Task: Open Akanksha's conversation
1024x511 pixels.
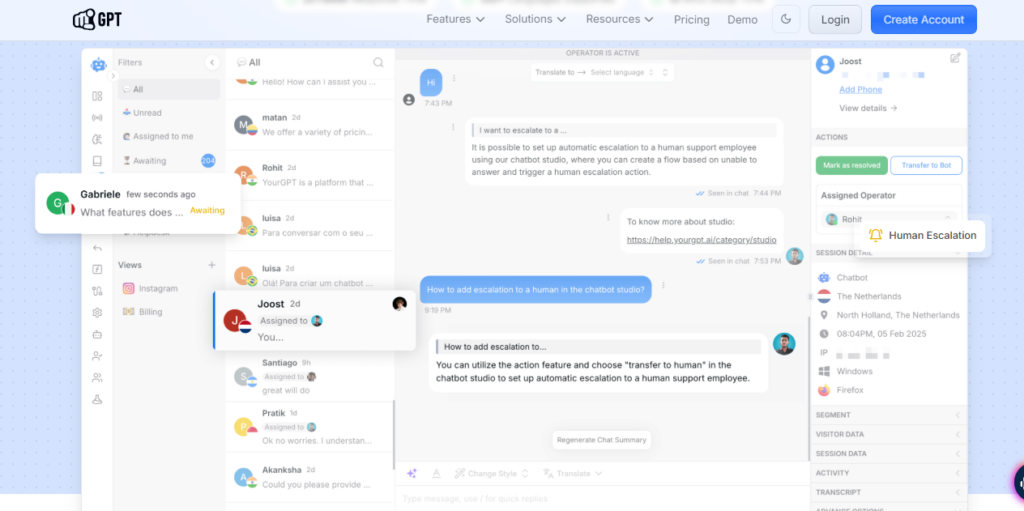Action: pos(310,477)
